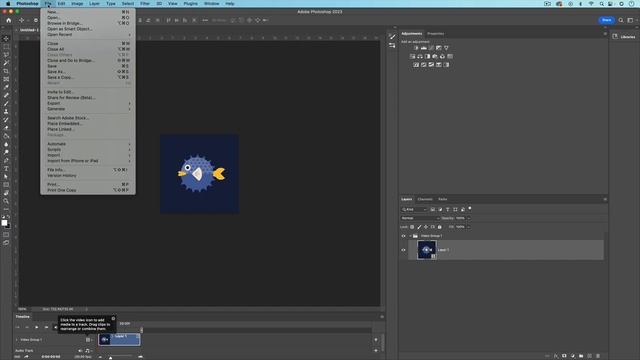Open macOS Spotlight search in menu bar
640x360 pixels.
point(601,4)
